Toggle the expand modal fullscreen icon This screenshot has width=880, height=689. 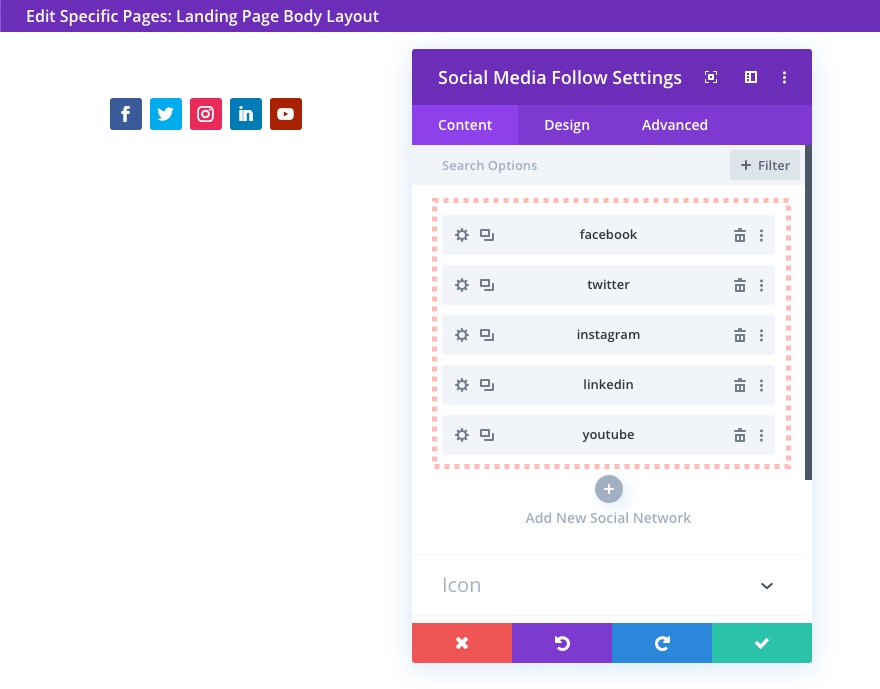coord(711,77)
